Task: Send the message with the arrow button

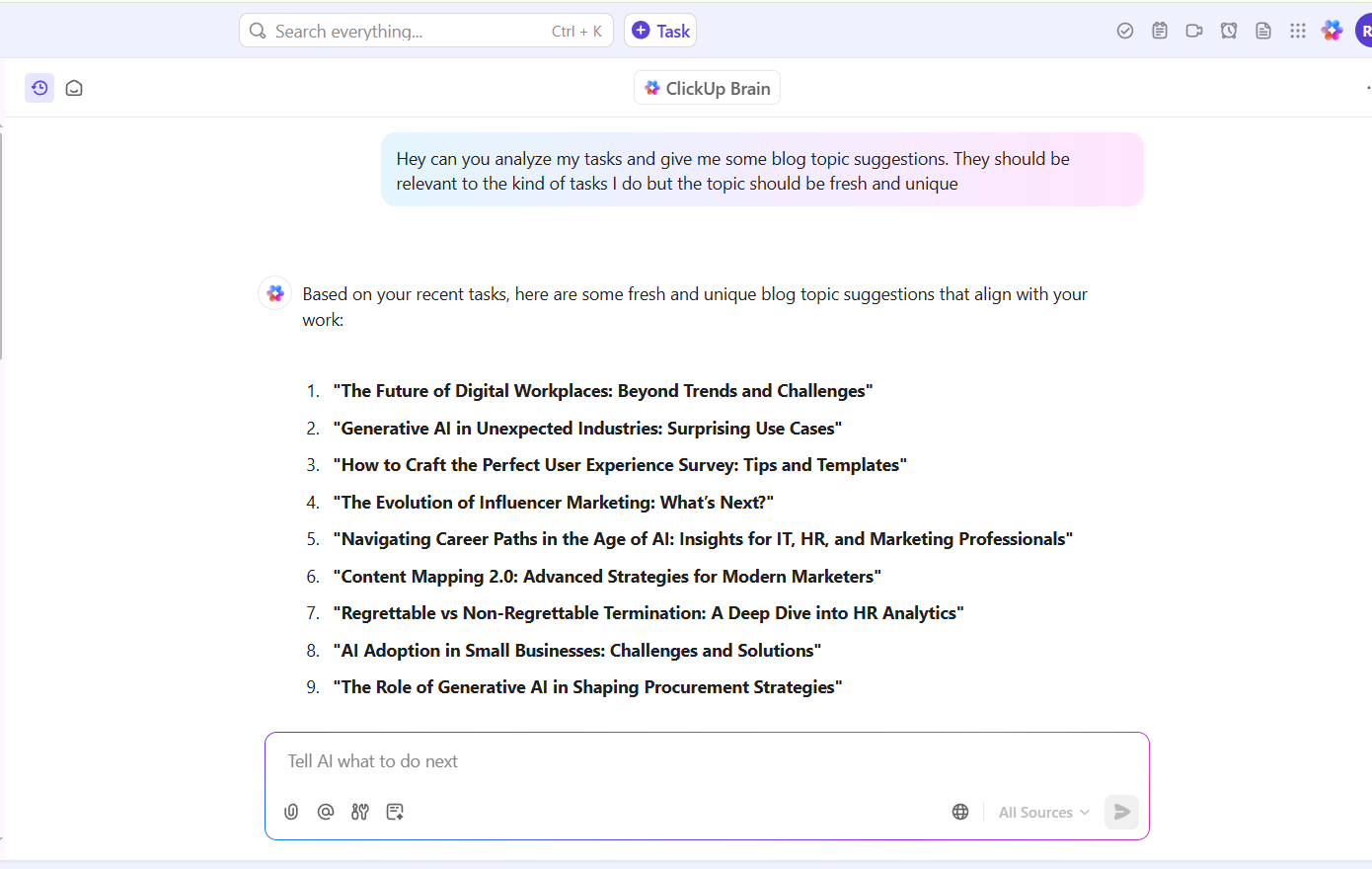Action: tap(1121, 812)
